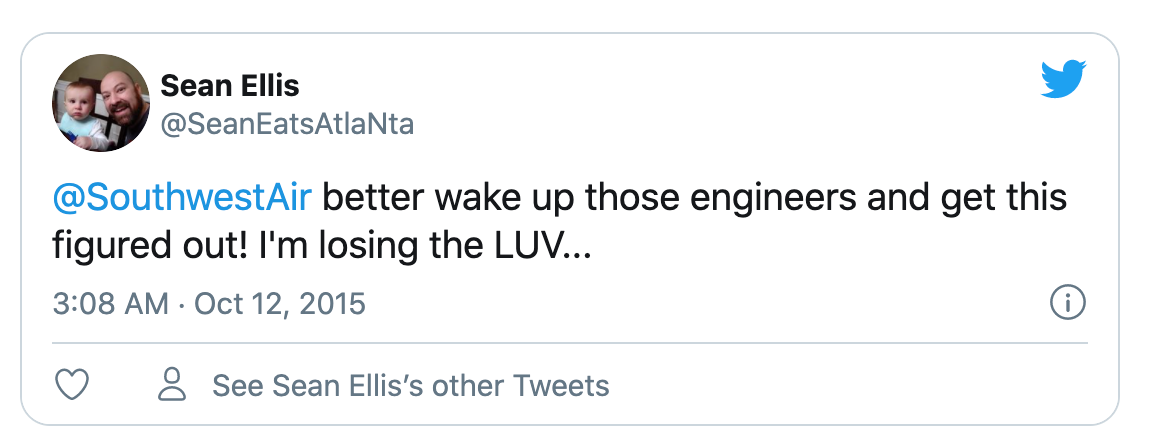The height and width of the screenshot is (444, 1152).
Task: Like the tweet with the heart icon
Action: (73, 384)
